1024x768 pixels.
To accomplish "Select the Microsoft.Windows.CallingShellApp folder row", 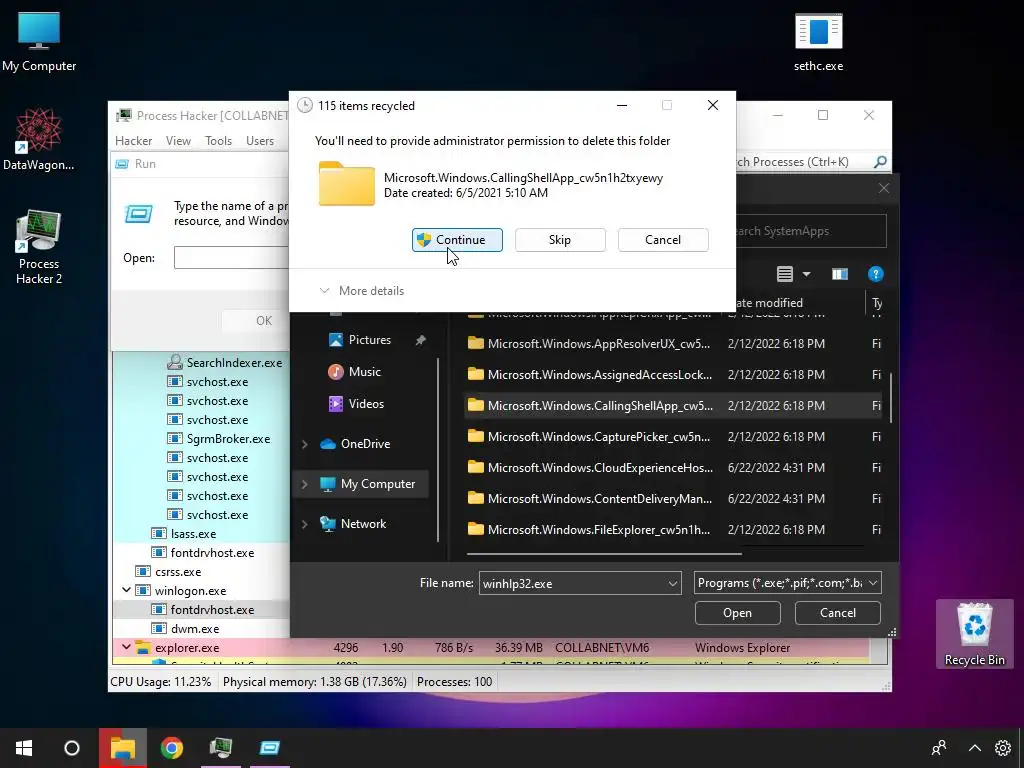I will (x=673, y=406).
